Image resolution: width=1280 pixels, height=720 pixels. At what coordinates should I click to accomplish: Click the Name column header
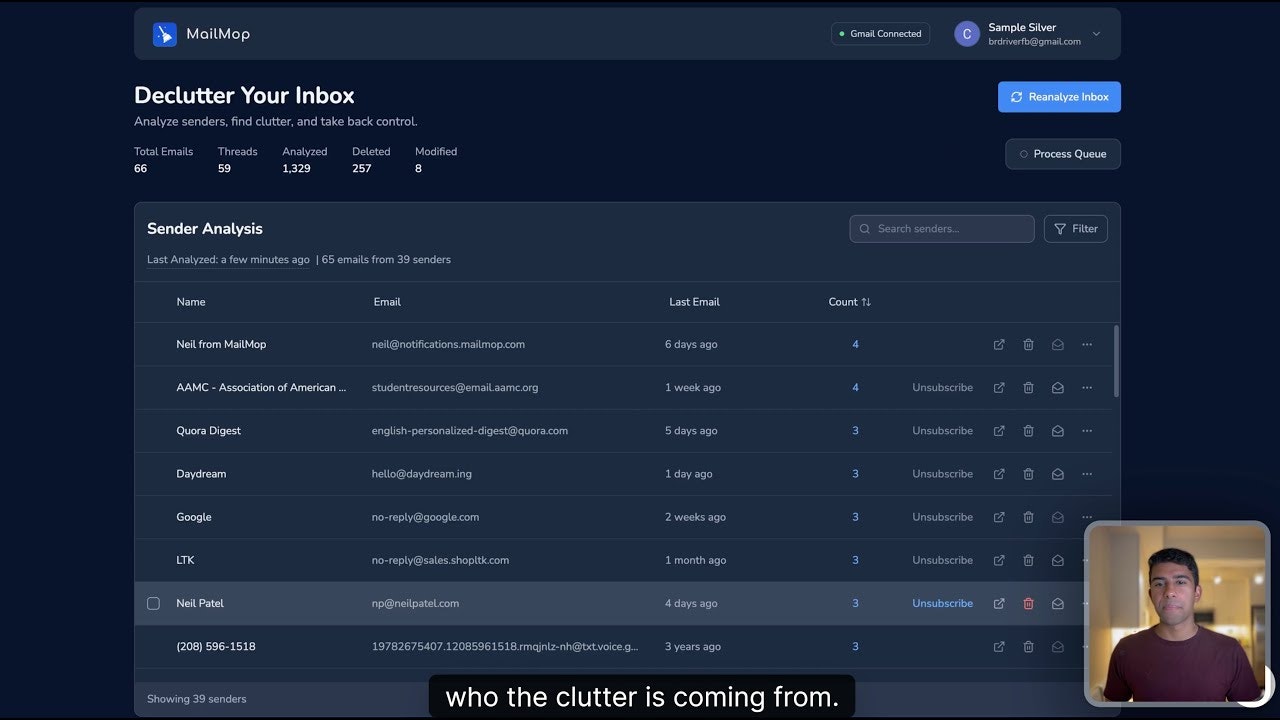191,302
